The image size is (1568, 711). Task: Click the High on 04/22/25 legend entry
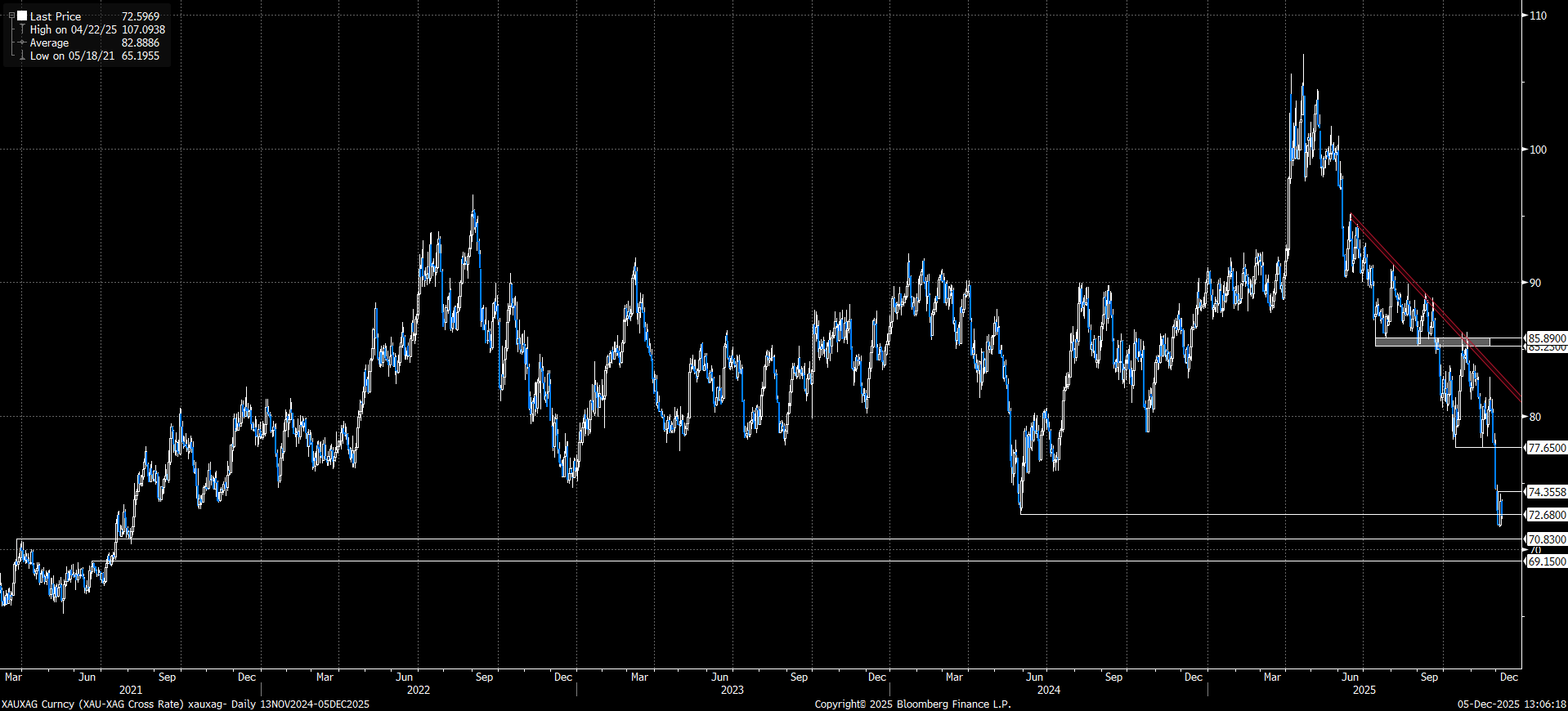point(74,29)
